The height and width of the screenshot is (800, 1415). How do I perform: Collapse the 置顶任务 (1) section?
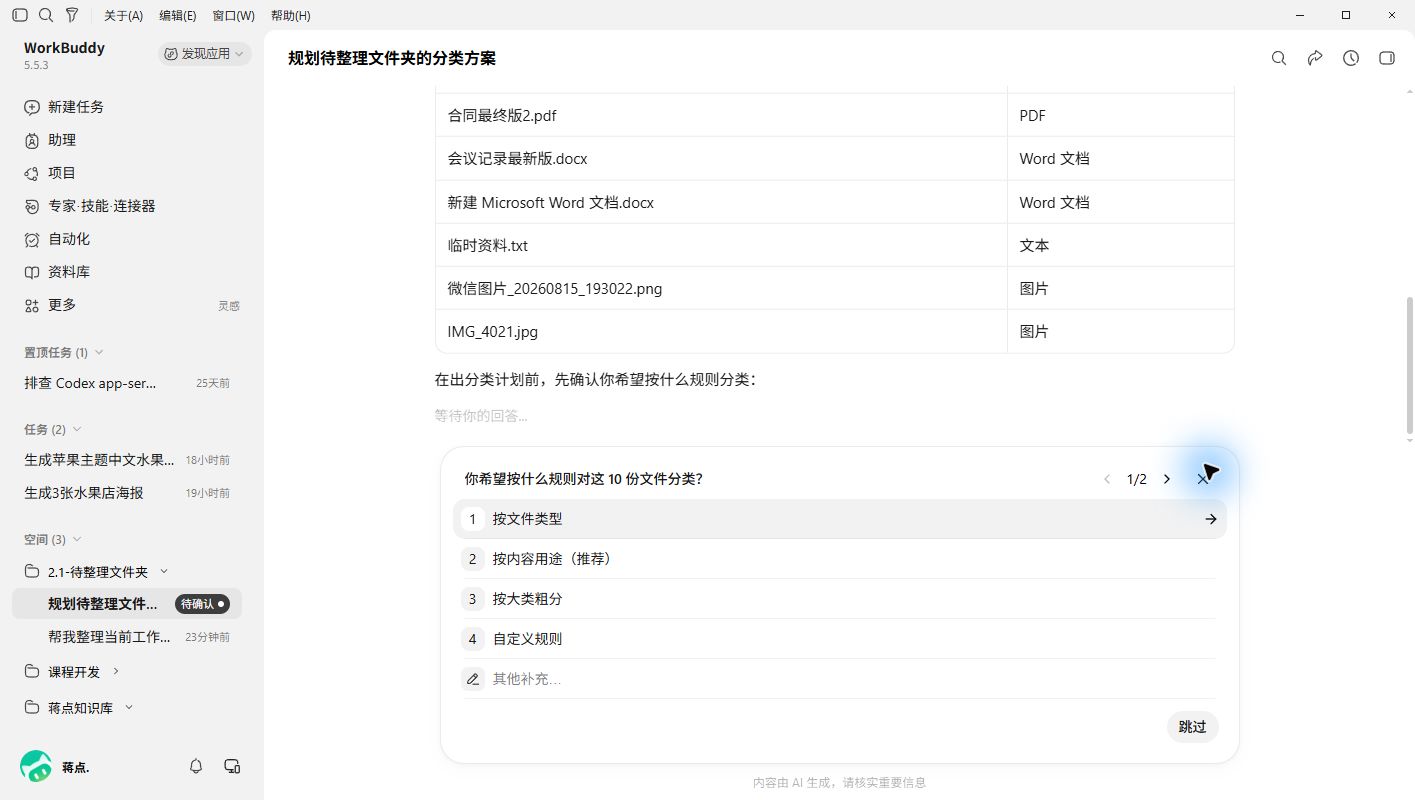99,352
